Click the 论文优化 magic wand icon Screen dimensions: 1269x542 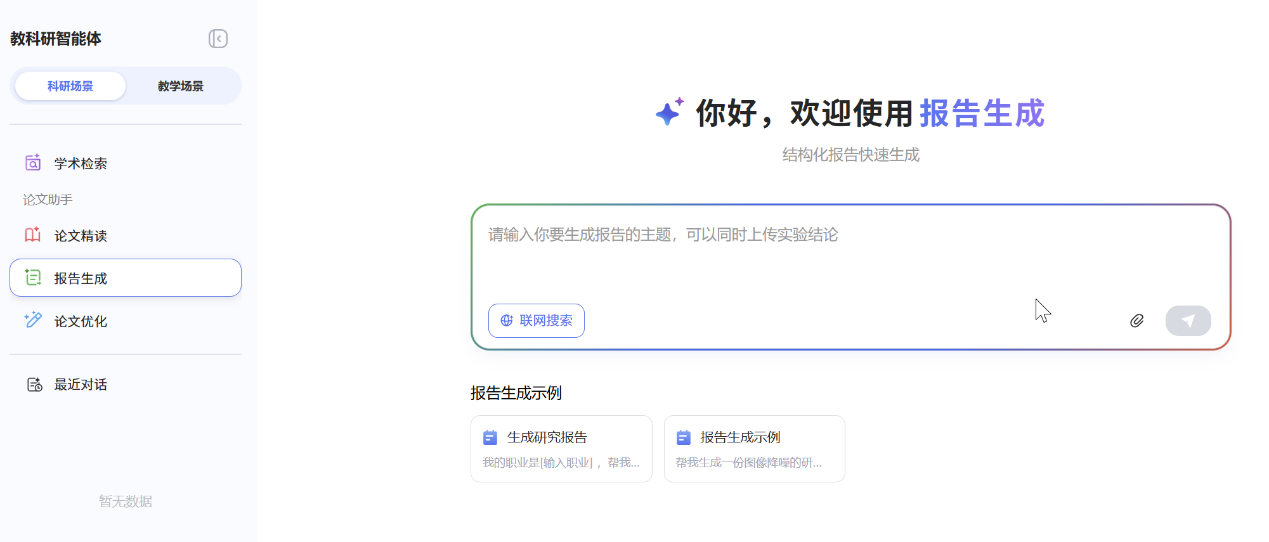tap(33, 320)
